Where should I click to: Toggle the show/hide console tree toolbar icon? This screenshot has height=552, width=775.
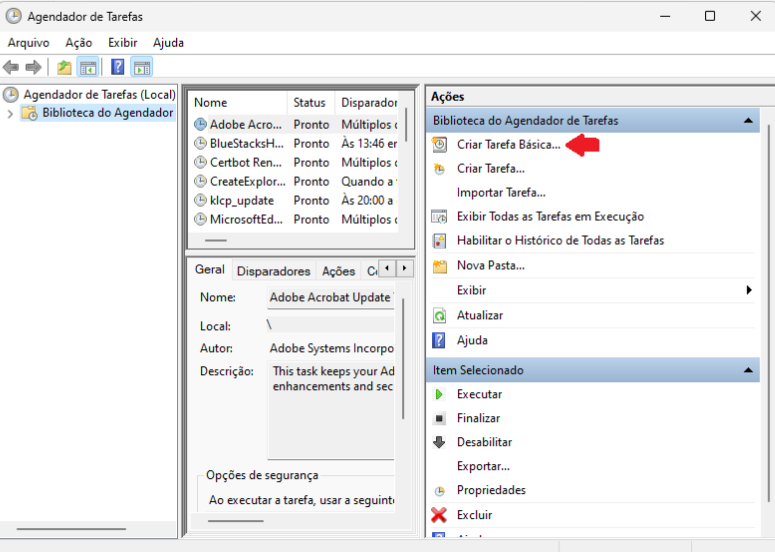coord(88,67)
